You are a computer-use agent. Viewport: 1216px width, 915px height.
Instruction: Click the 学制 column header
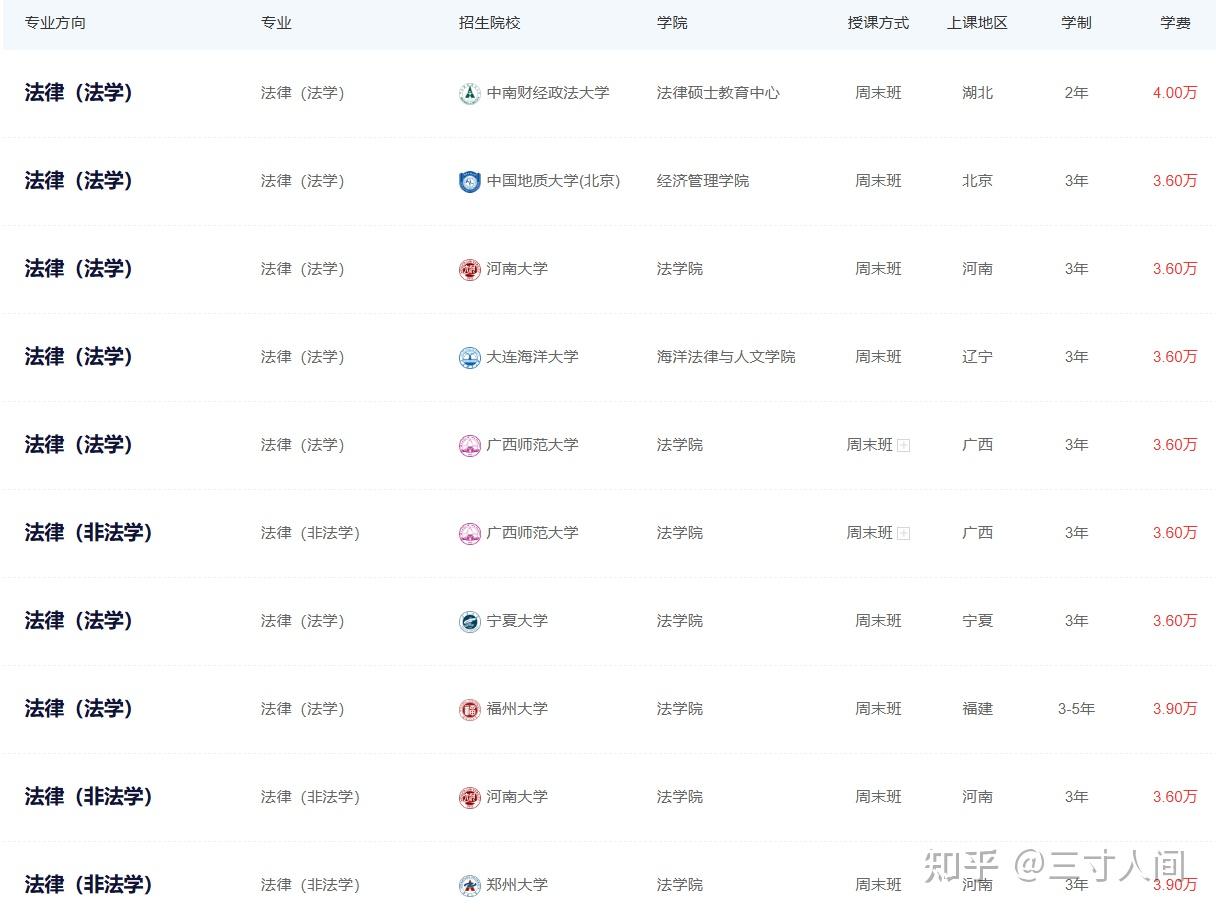click(1076, 22)
